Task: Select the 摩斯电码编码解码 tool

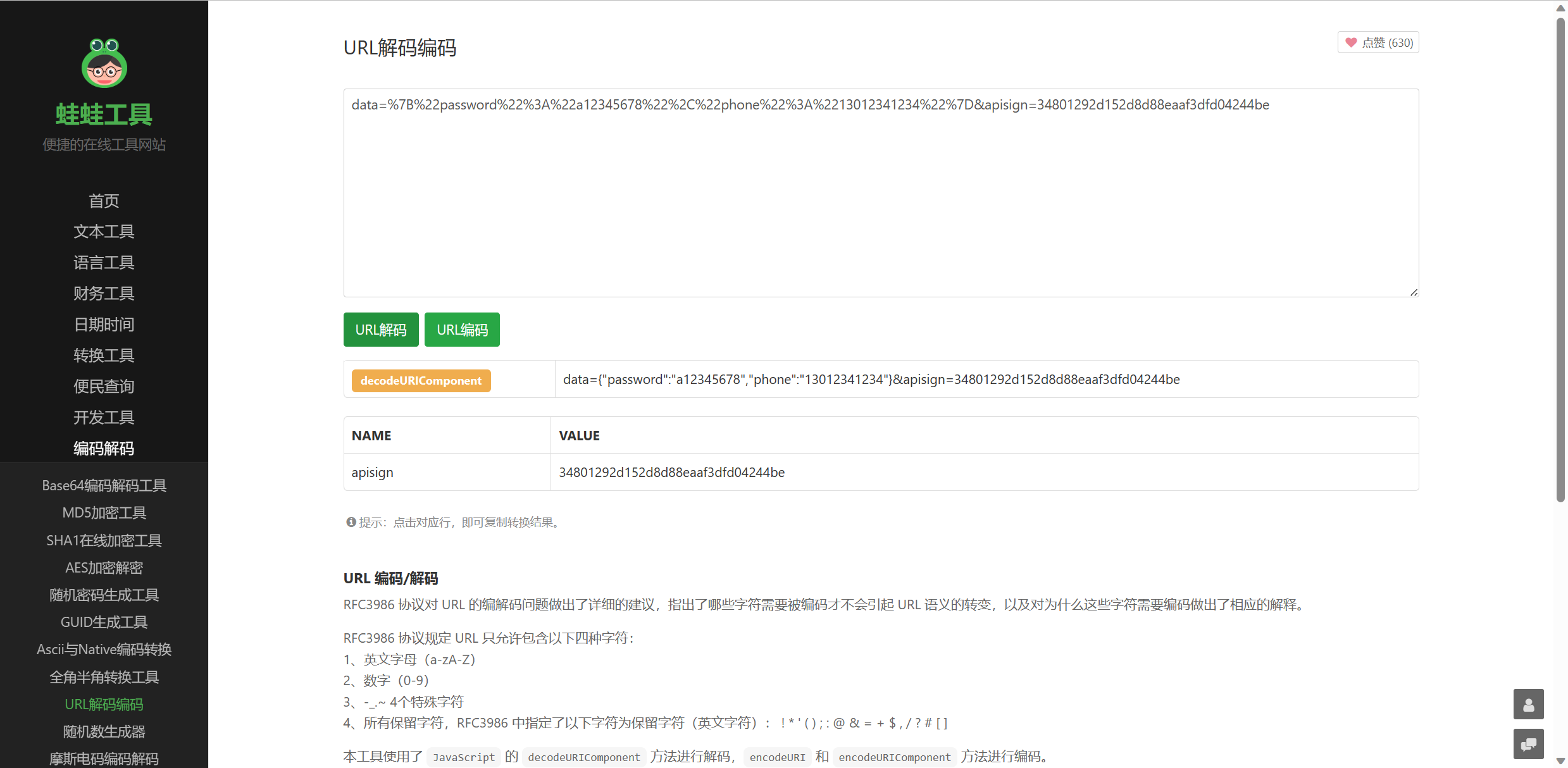Action: (x=104, y=759)
